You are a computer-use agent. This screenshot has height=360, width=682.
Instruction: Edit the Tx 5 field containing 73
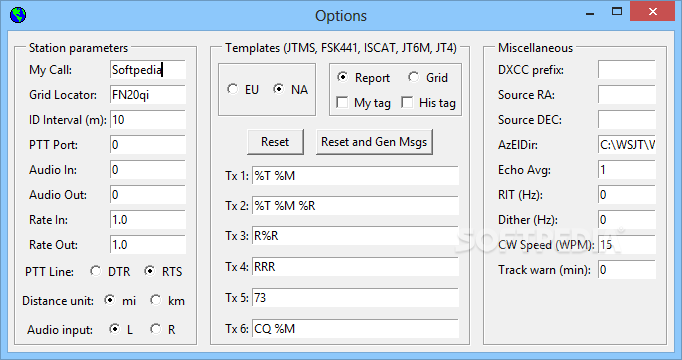point(355,298)
